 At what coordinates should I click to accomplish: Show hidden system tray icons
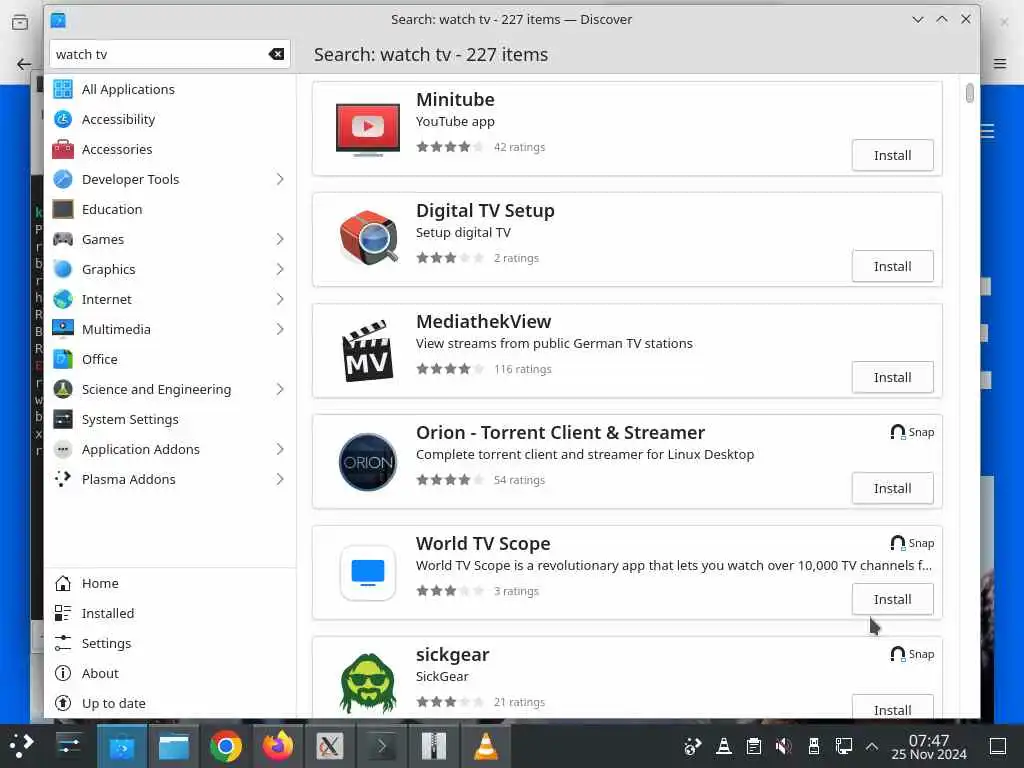coord(872,746)
